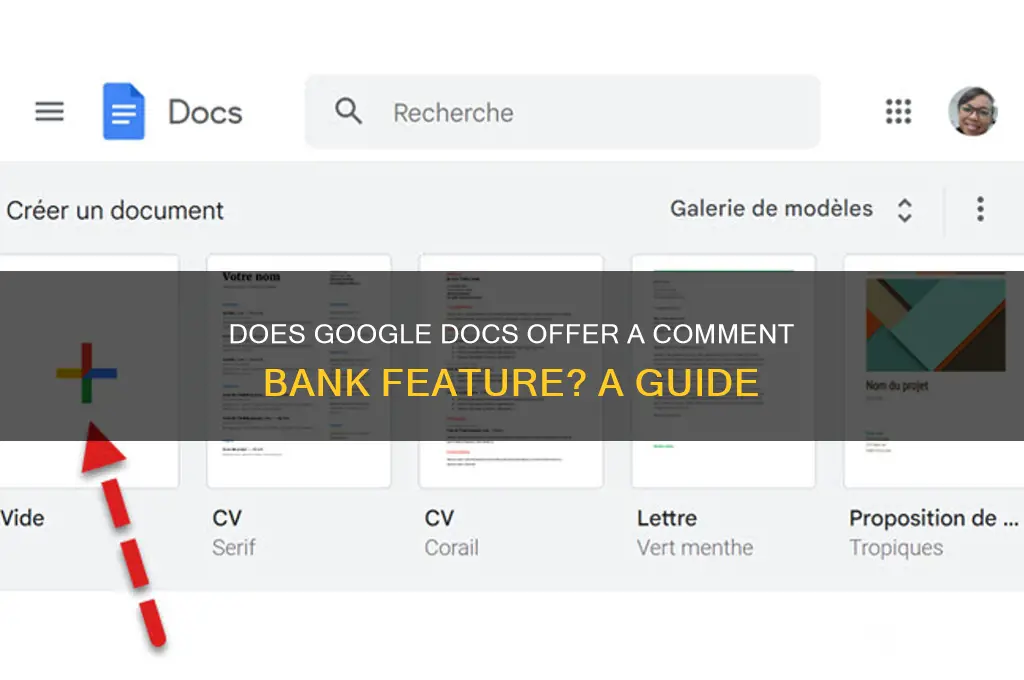Click the Docs title text

click(205, 112)
